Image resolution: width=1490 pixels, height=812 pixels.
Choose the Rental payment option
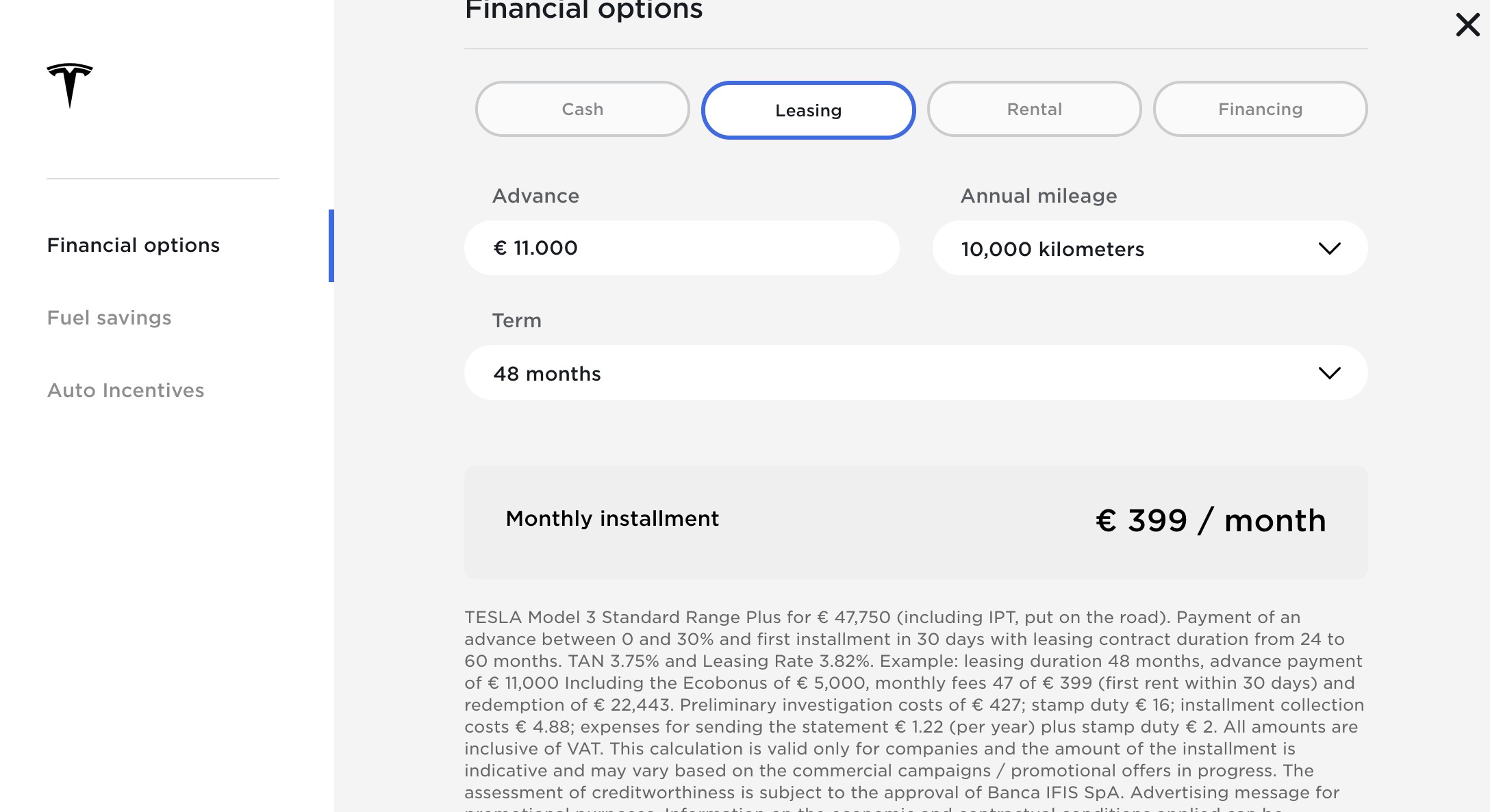pos(1035,110)
